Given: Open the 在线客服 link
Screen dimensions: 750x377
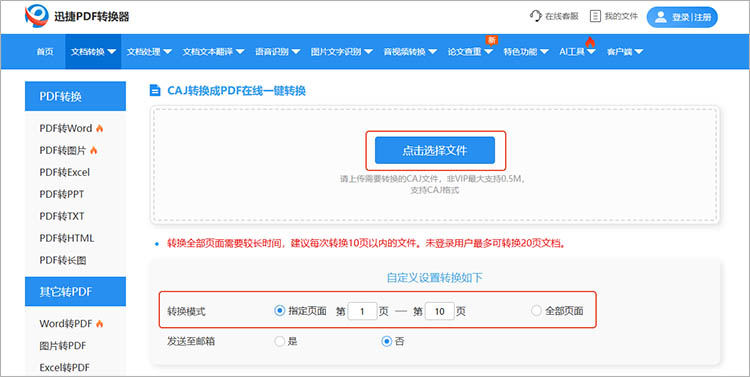Looking at the screenshot, I should (x=562, y=16).
